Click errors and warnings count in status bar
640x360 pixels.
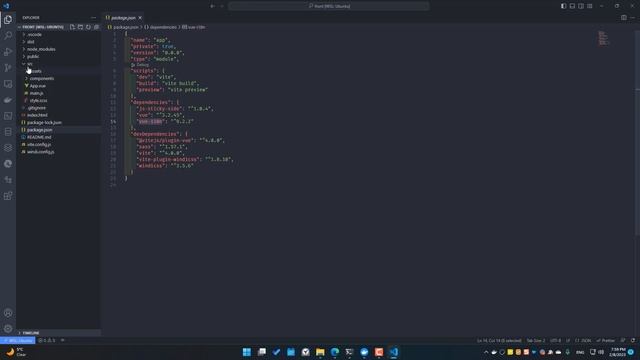coord(47,340)
